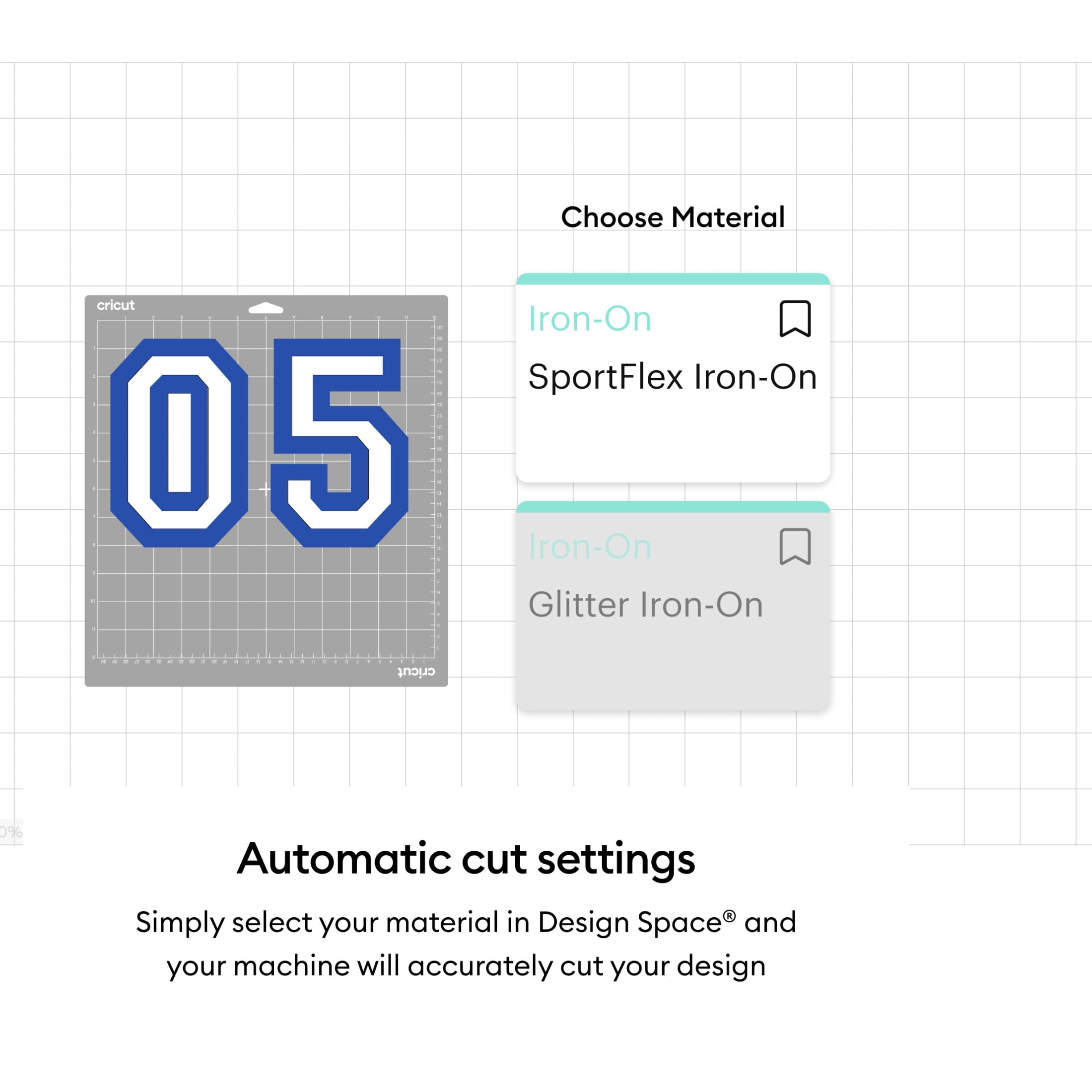Click the Iron-On category label on SportFlex card
The height and width of the screenshot is (1092, 1092).
click(x=590, y=319)
